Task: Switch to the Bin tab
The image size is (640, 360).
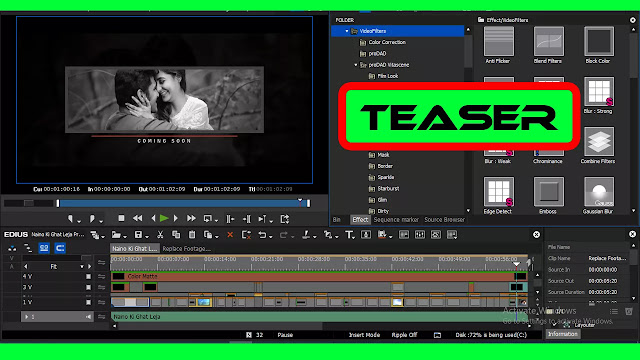Action: (x=337, y=220)
